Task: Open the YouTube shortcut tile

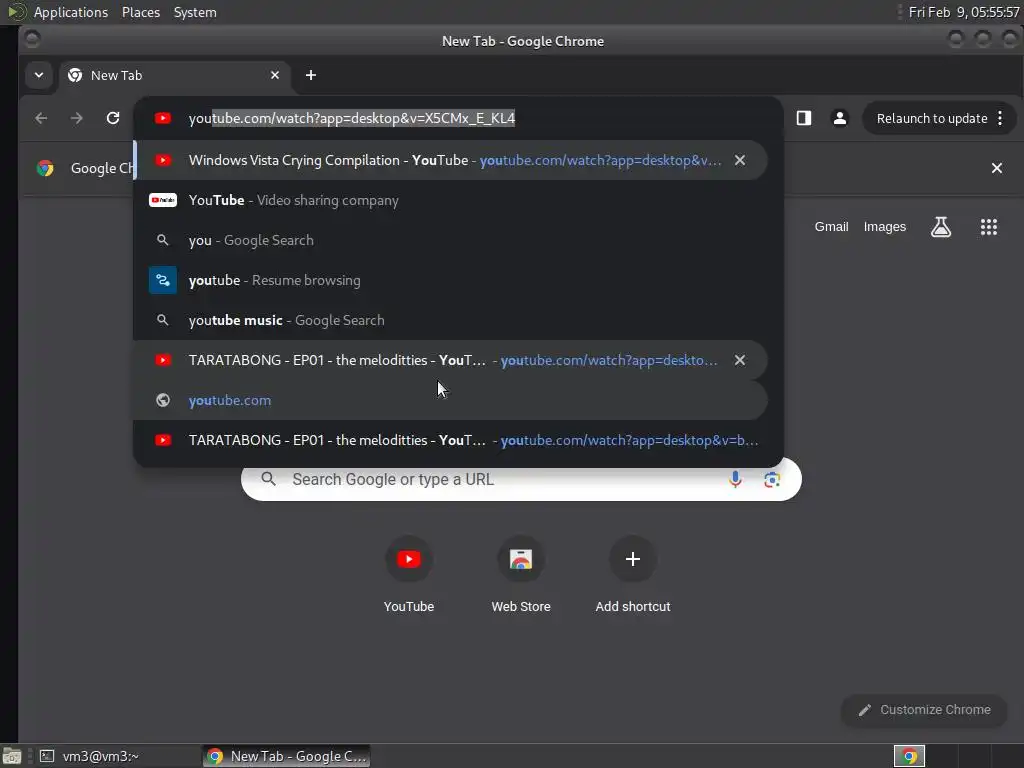Action: [409, 575]
